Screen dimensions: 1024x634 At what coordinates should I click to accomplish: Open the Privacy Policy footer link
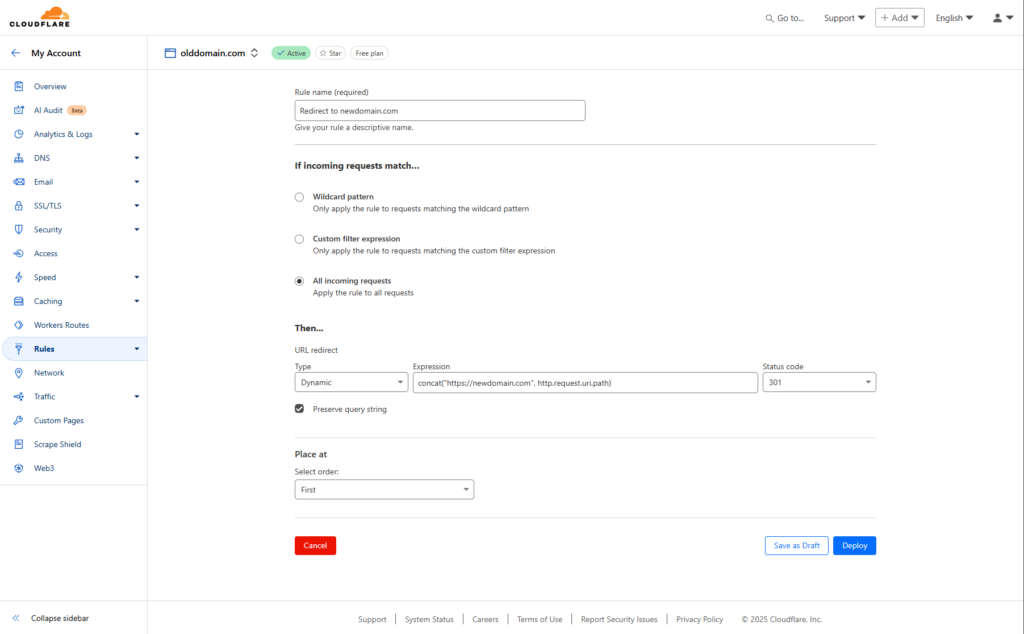[x=699, y=619]
